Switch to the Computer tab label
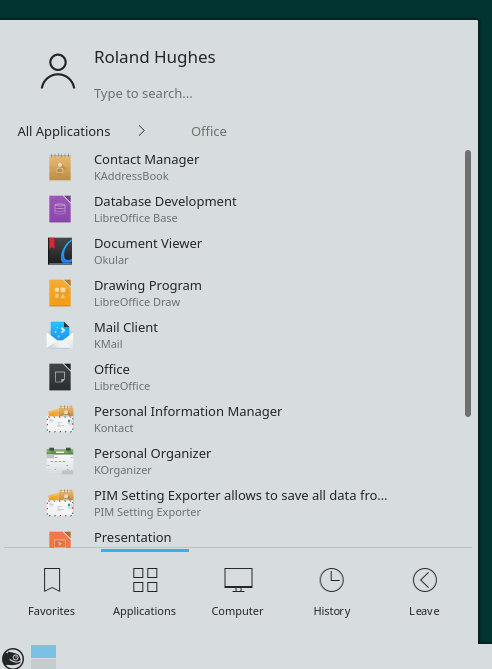492x669 pixels. coord(237,611)
